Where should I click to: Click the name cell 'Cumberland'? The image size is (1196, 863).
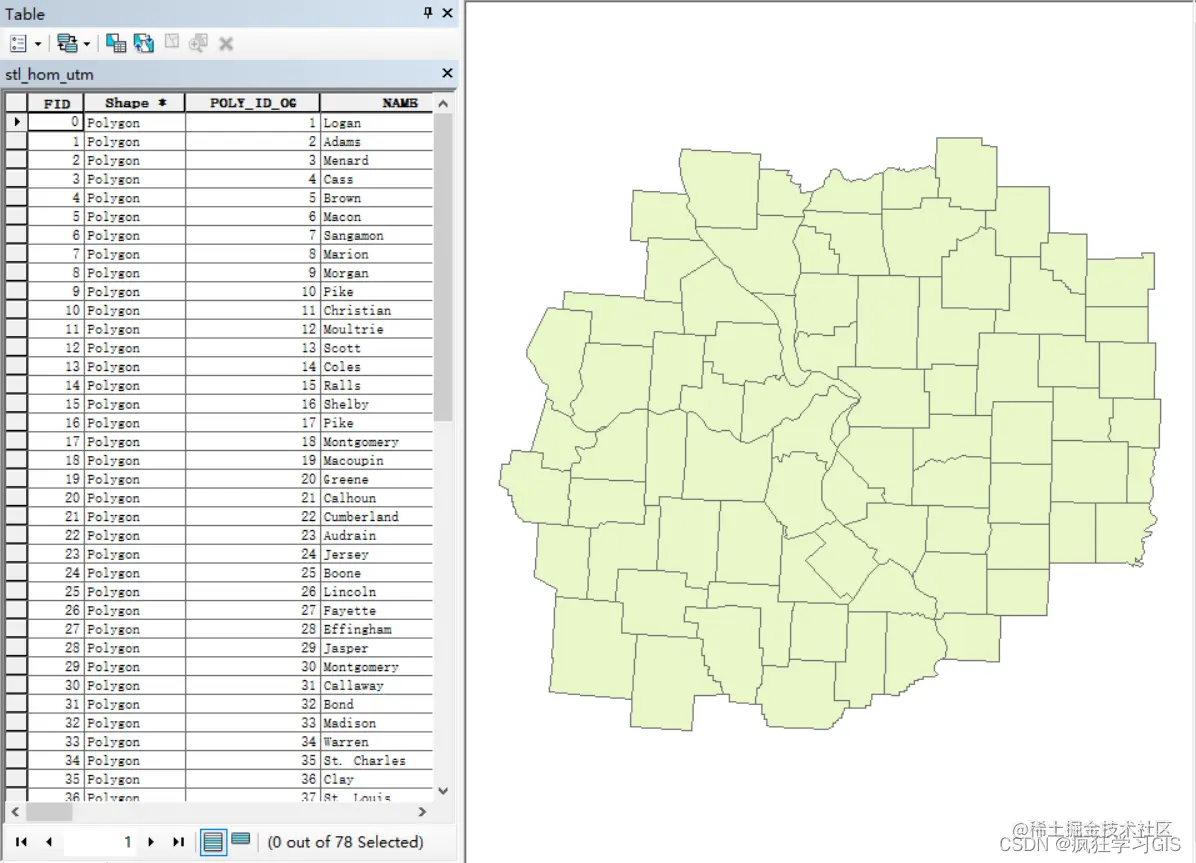376,517
